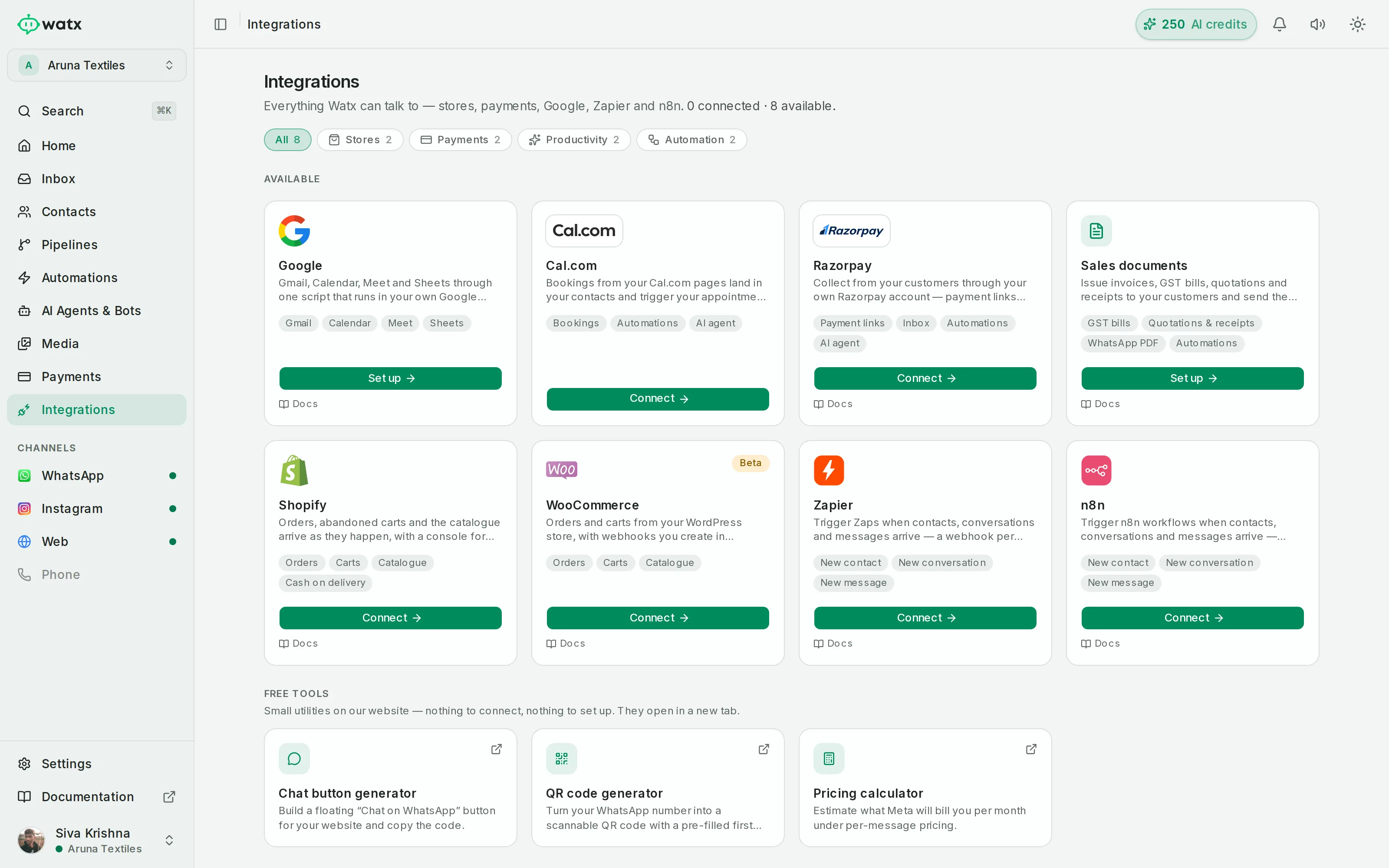Open the Aruna Textiles workspace switcher
This screenshot has width=1389, height=868.
point(96,66)
